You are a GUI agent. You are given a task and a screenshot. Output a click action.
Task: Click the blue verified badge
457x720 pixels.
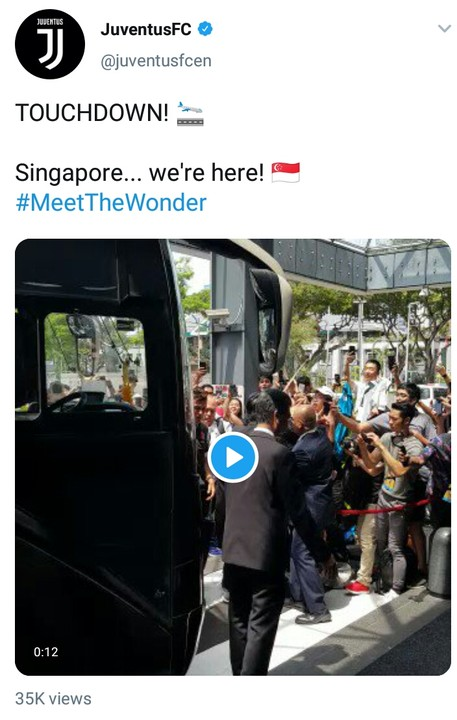205,29
